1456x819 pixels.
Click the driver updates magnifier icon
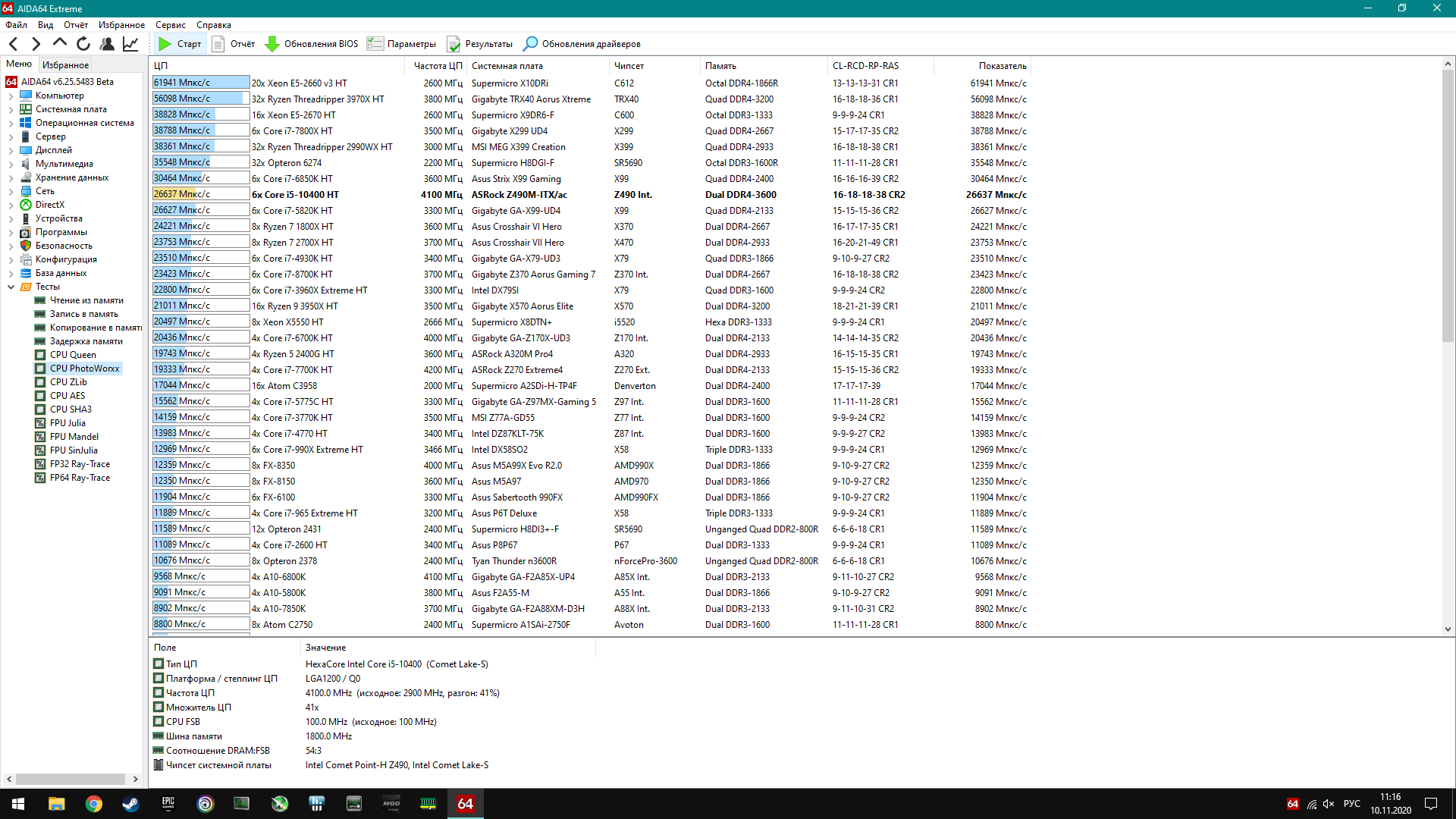click(531, 44)
